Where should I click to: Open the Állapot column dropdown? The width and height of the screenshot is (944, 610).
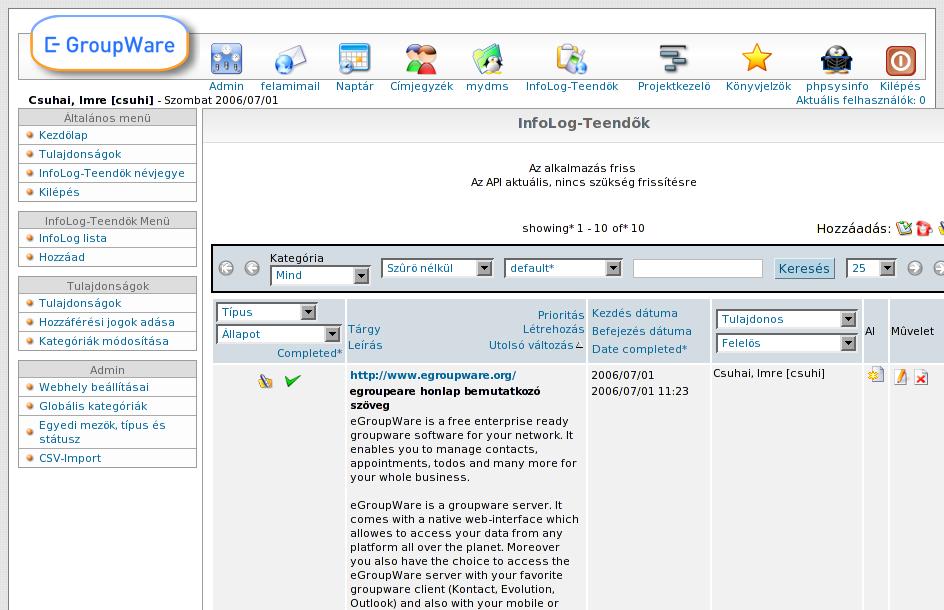pos(278,334)
